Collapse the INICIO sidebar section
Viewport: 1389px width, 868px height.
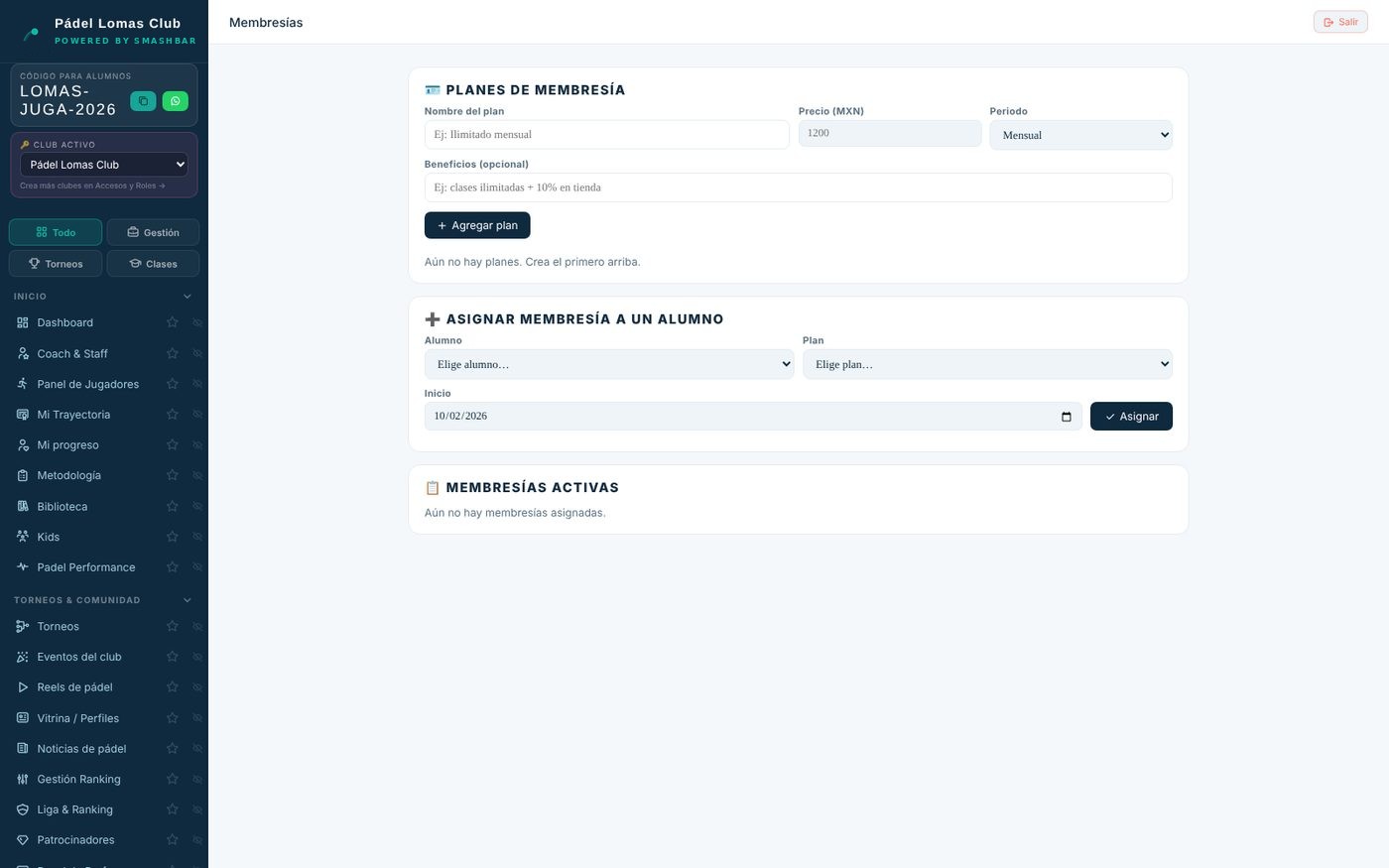(x=188, y=297)
